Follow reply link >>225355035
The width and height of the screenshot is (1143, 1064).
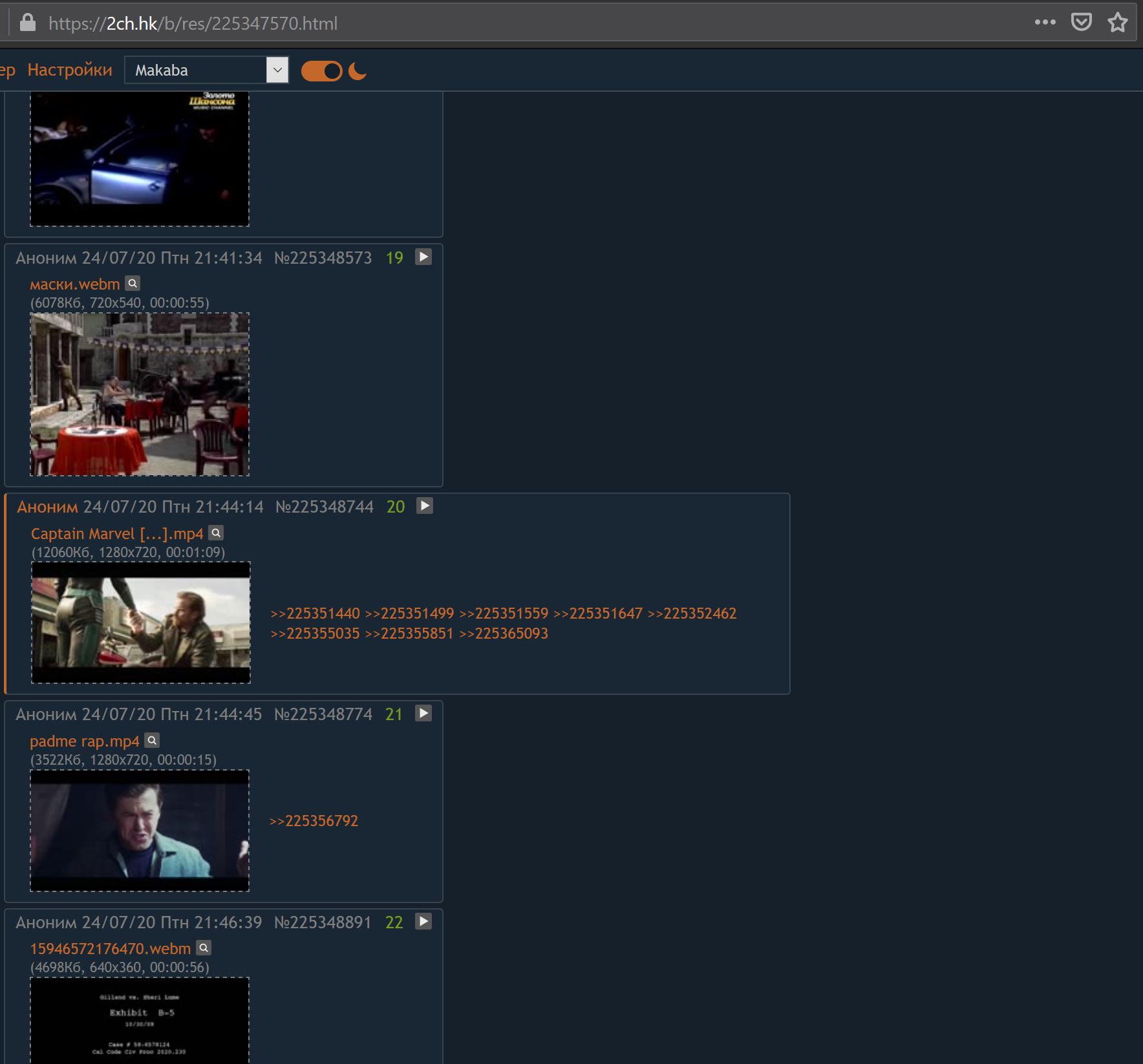(x=315, y=633)
